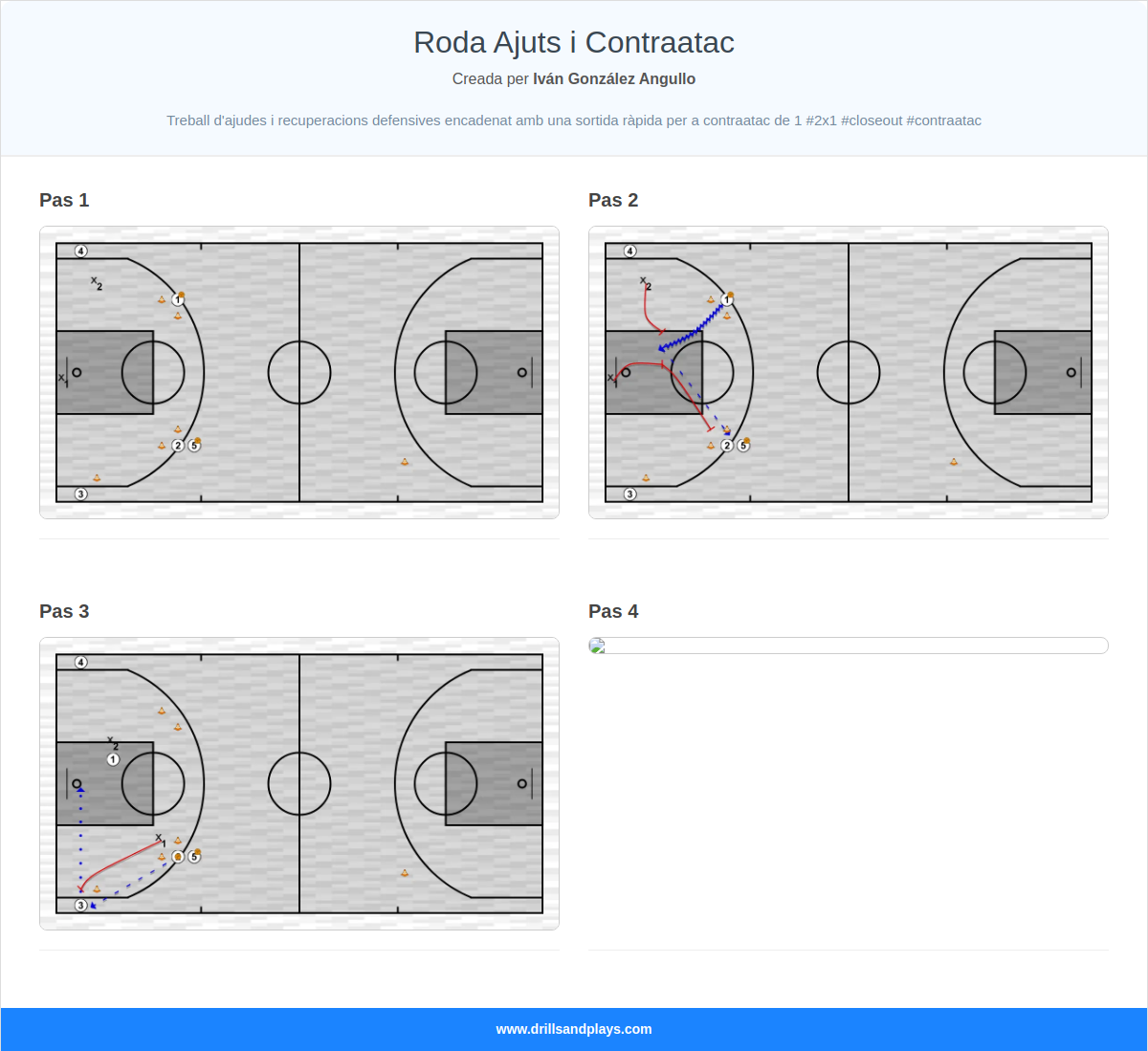The width and height of the screenshot is (1148, 1051).
Task: Click the Pas 2 heading
Action: coord(613,200)
